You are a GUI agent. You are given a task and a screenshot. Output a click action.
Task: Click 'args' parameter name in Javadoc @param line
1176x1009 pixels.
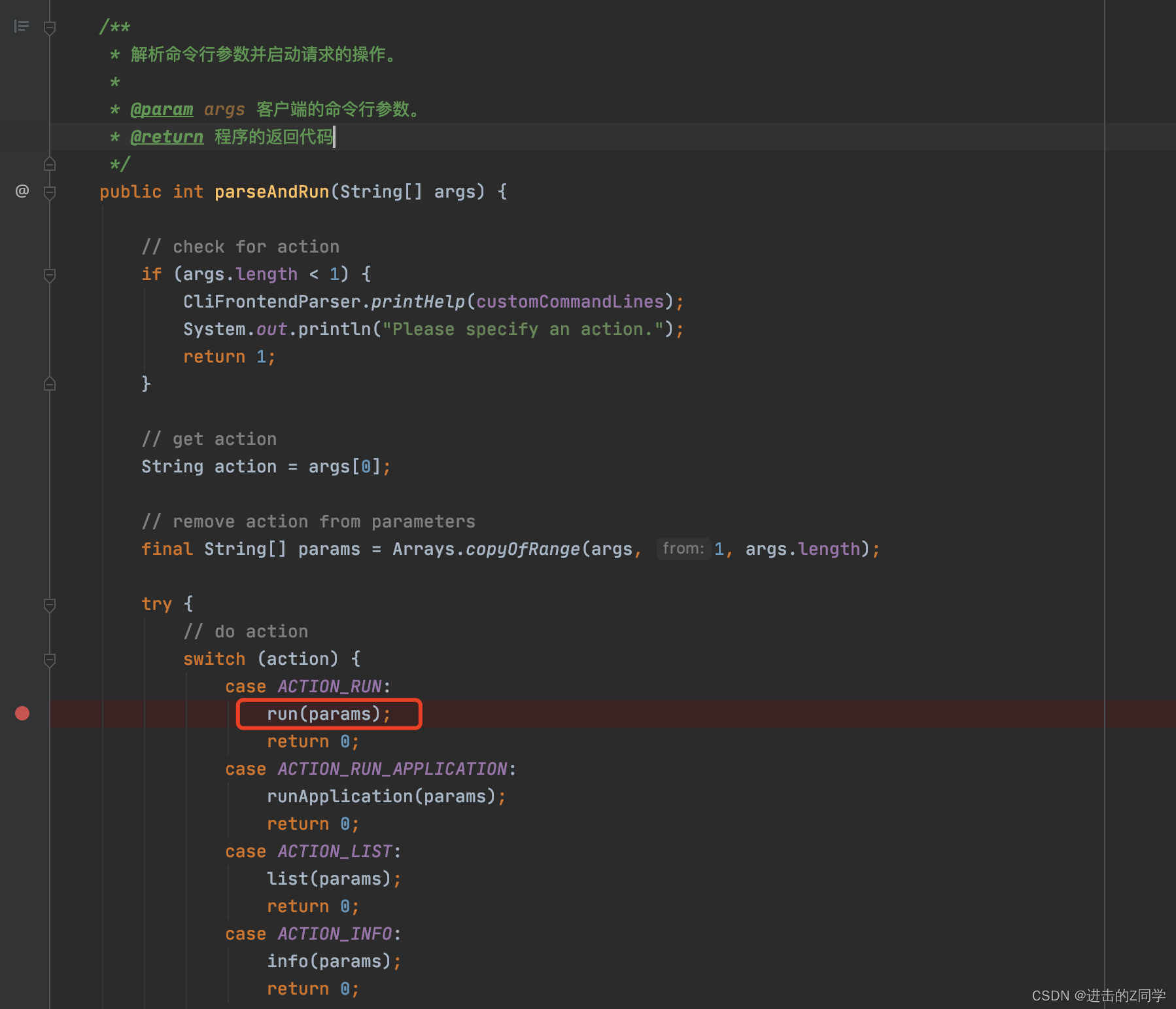pyautogui.click(x=225, y=109)
